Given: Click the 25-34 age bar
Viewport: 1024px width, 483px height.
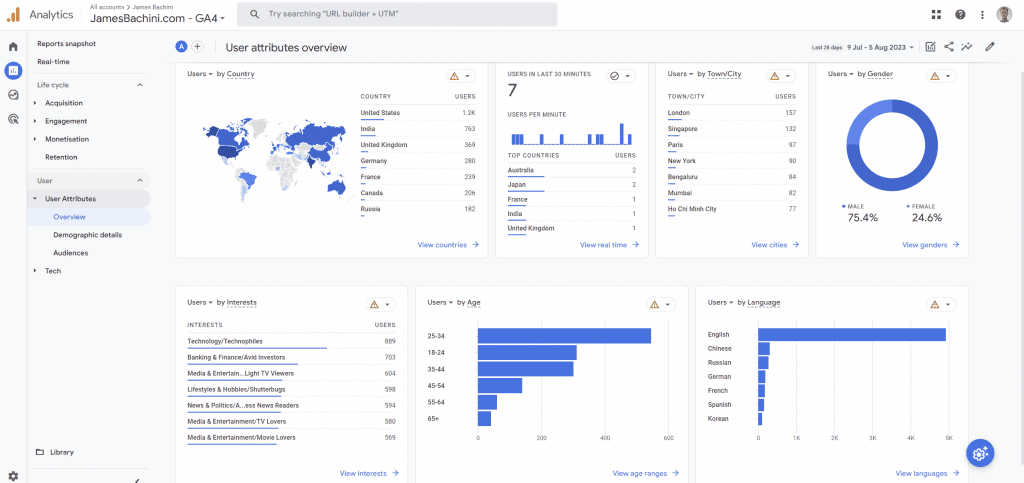Looking at the screenshot, I should [x=564, y=336].
